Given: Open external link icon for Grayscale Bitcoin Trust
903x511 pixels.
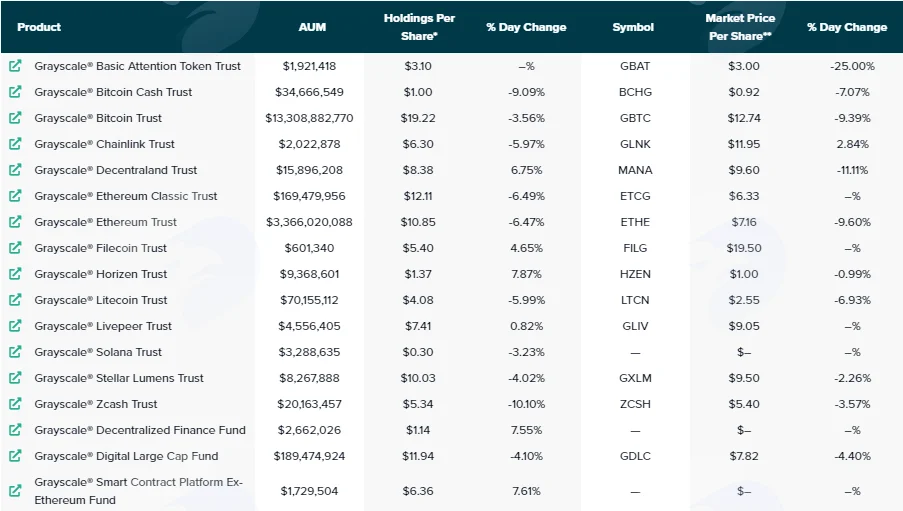Looking at the screenshot, I should pyautogui.click(x=15, y=118).
